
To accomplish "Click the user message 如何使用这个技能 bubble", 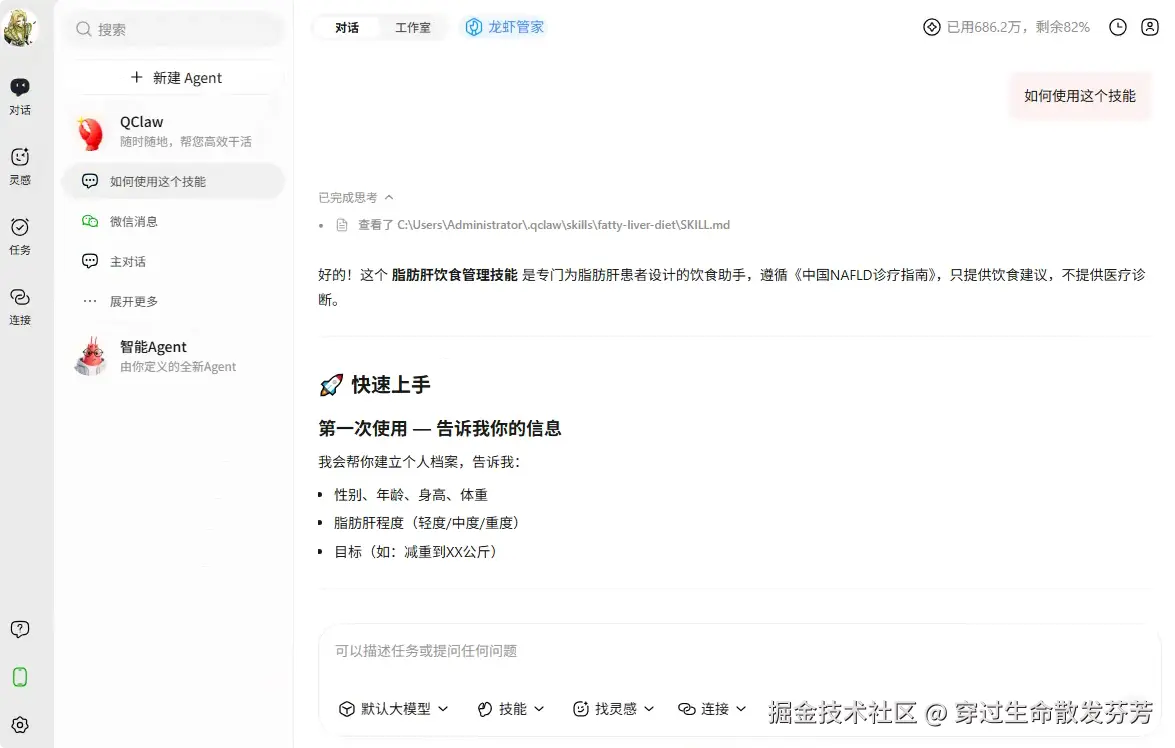I will [x=1080, y=96].
